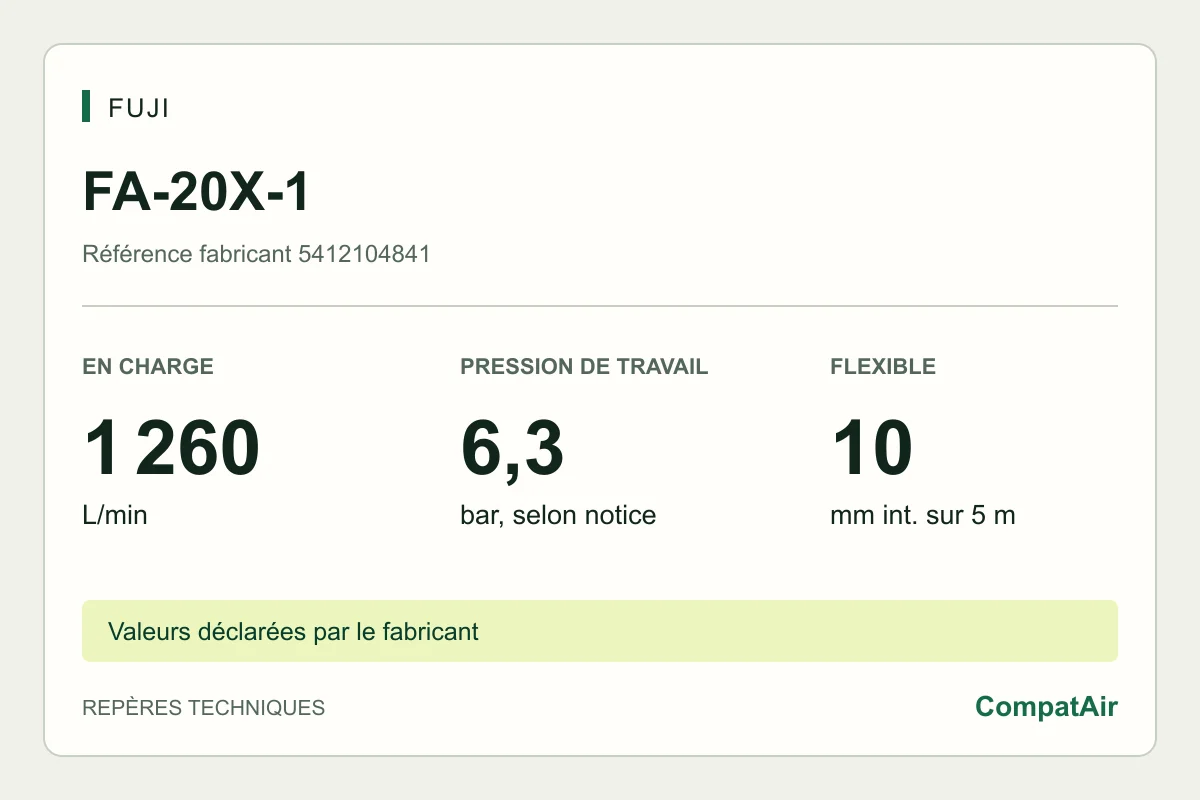Click the EN CHARGE heading
This screenshot has width=1200, height=800.
(148, 366)
